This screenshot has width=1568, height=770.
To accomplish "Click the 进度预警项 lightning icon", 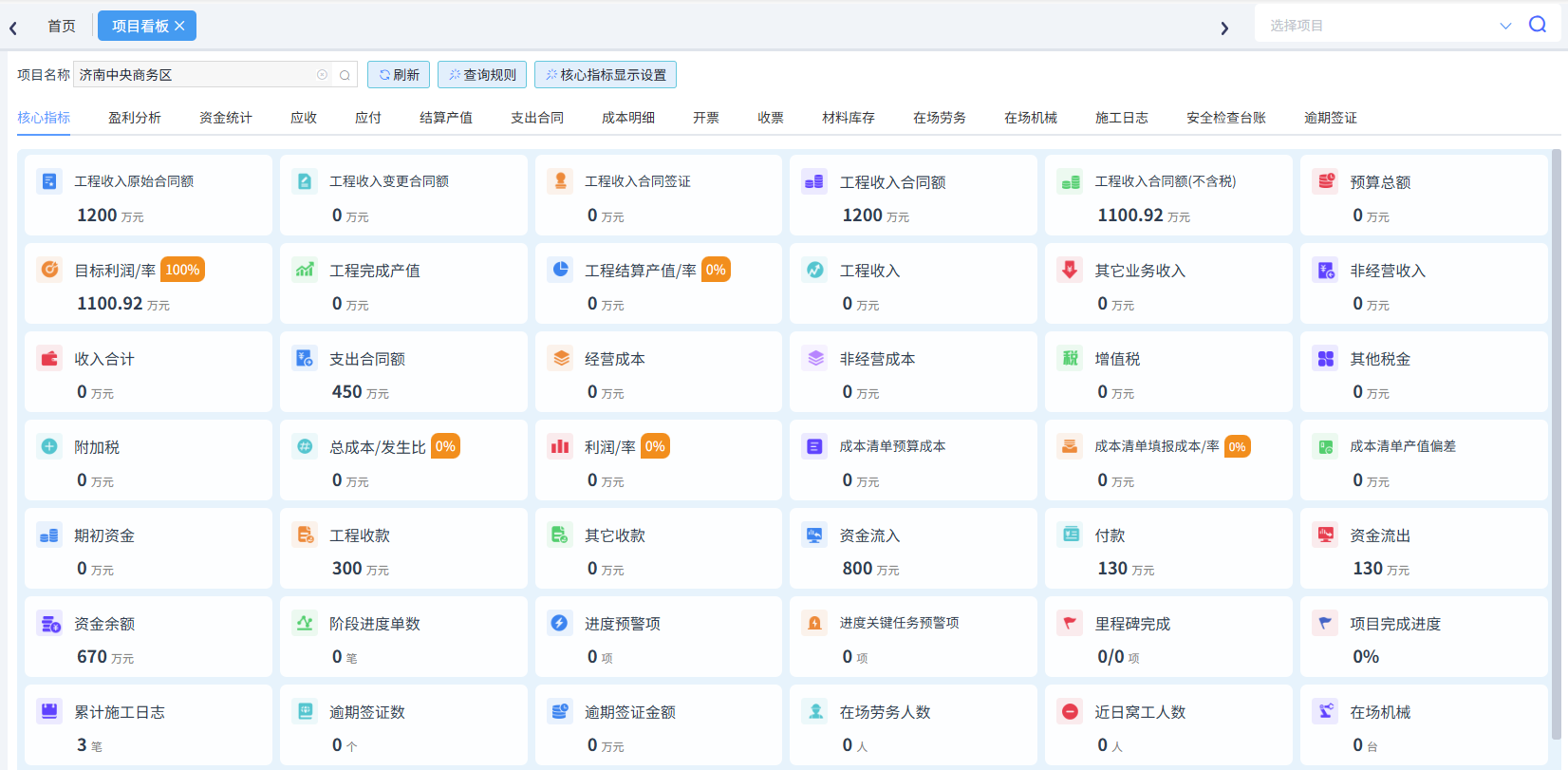I will tap(560, 623).
